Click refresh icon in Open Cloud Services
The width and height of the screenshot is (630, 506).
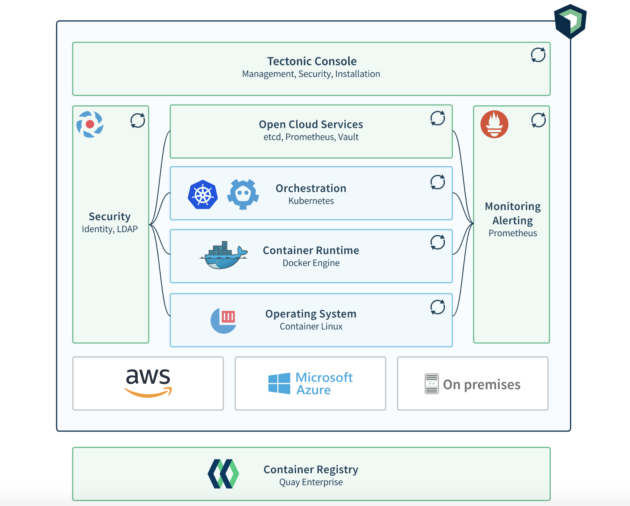[x=438, y=118]
